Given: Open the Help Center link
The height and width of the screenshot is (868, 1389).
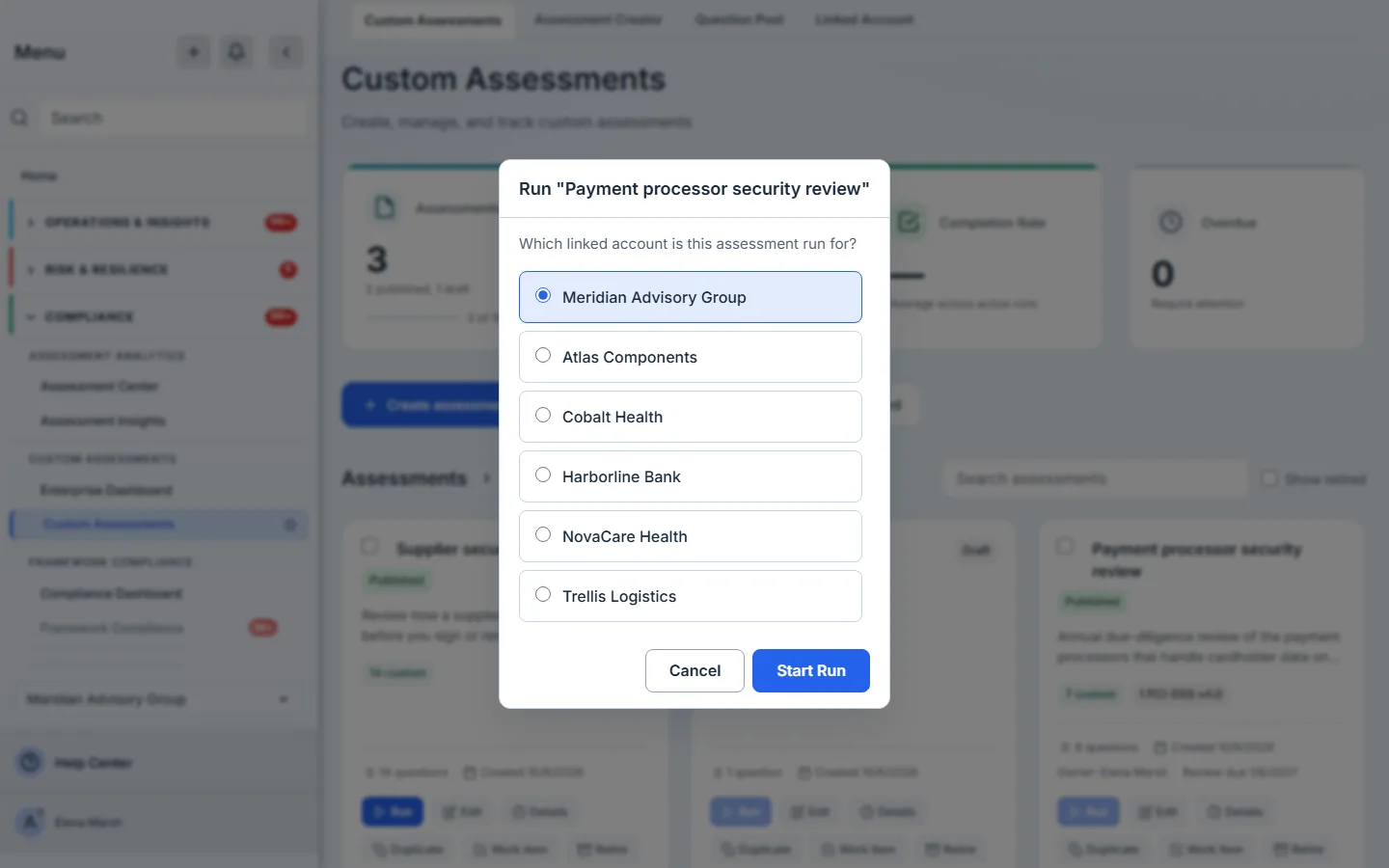Looking at the screenshot, I should [x=93, y=763].
